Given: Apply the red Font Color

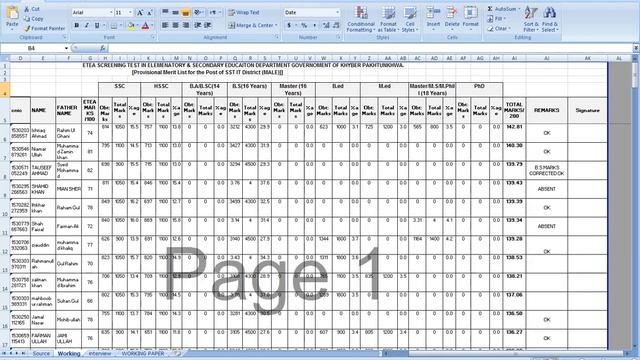Looking at the screenshot, I should pos(145,26).
